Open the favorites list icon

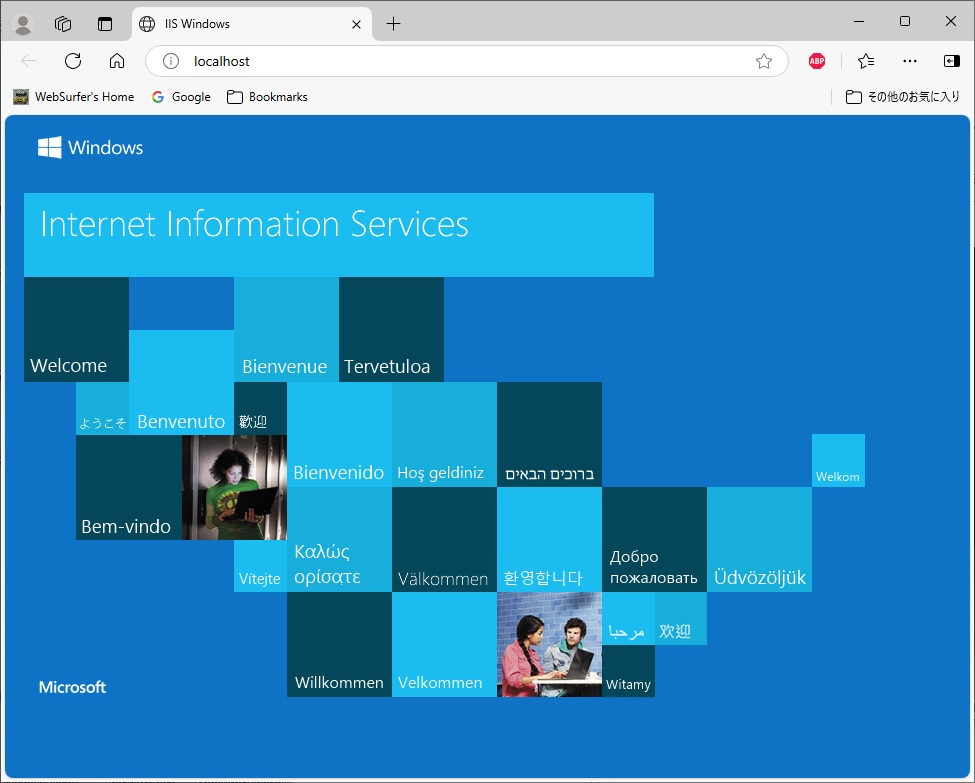tap(866, 61)
